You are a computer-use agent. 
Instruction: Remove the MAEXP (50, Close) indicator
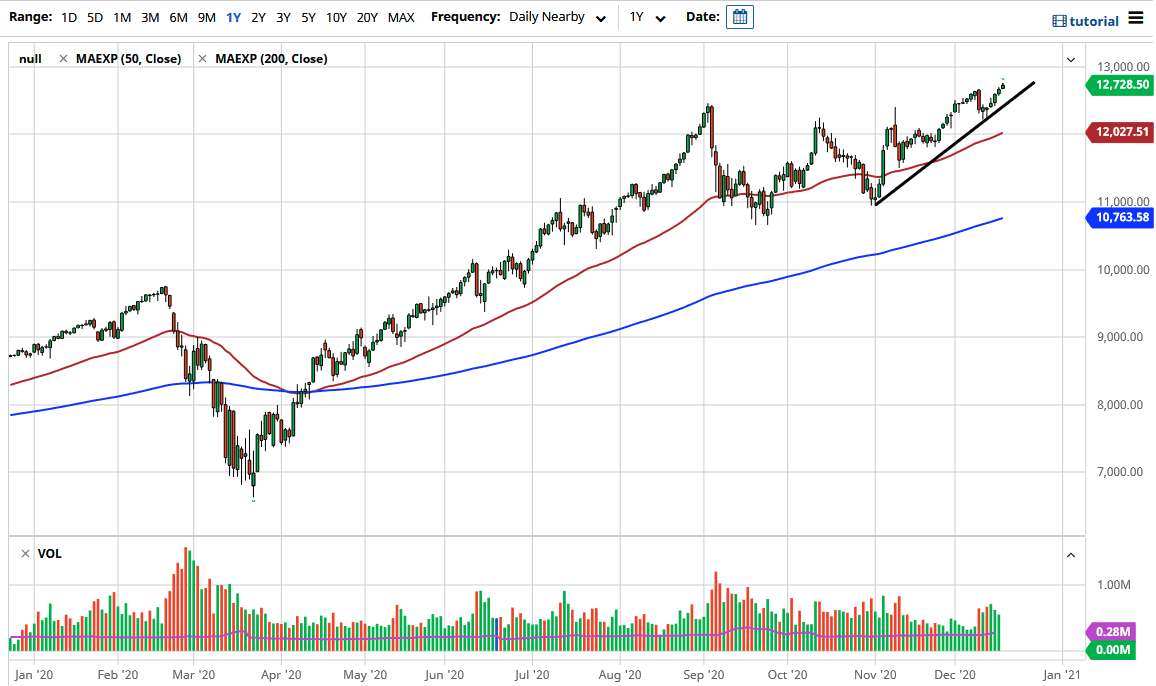[65, 59]
